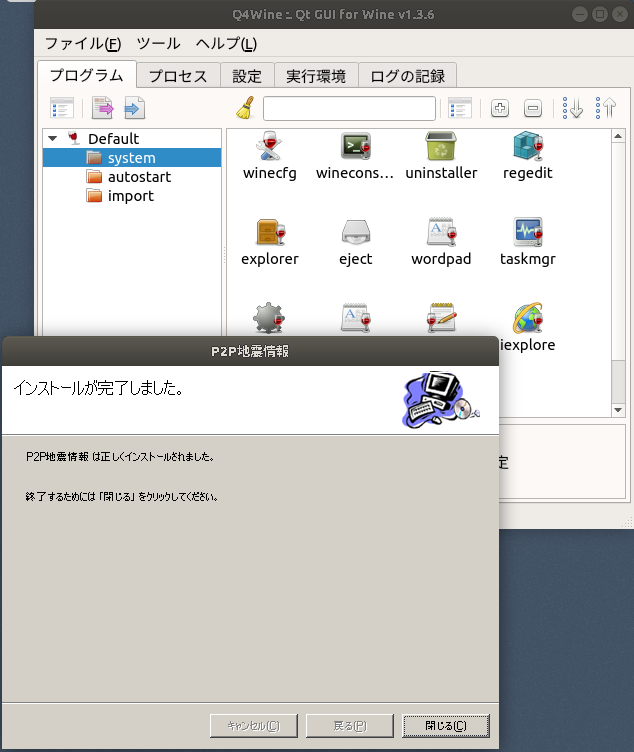The height and width of the screenshot is (752, 634).
Task: Click the gear program icon below explorer
Action: click(x=269, y=318)
